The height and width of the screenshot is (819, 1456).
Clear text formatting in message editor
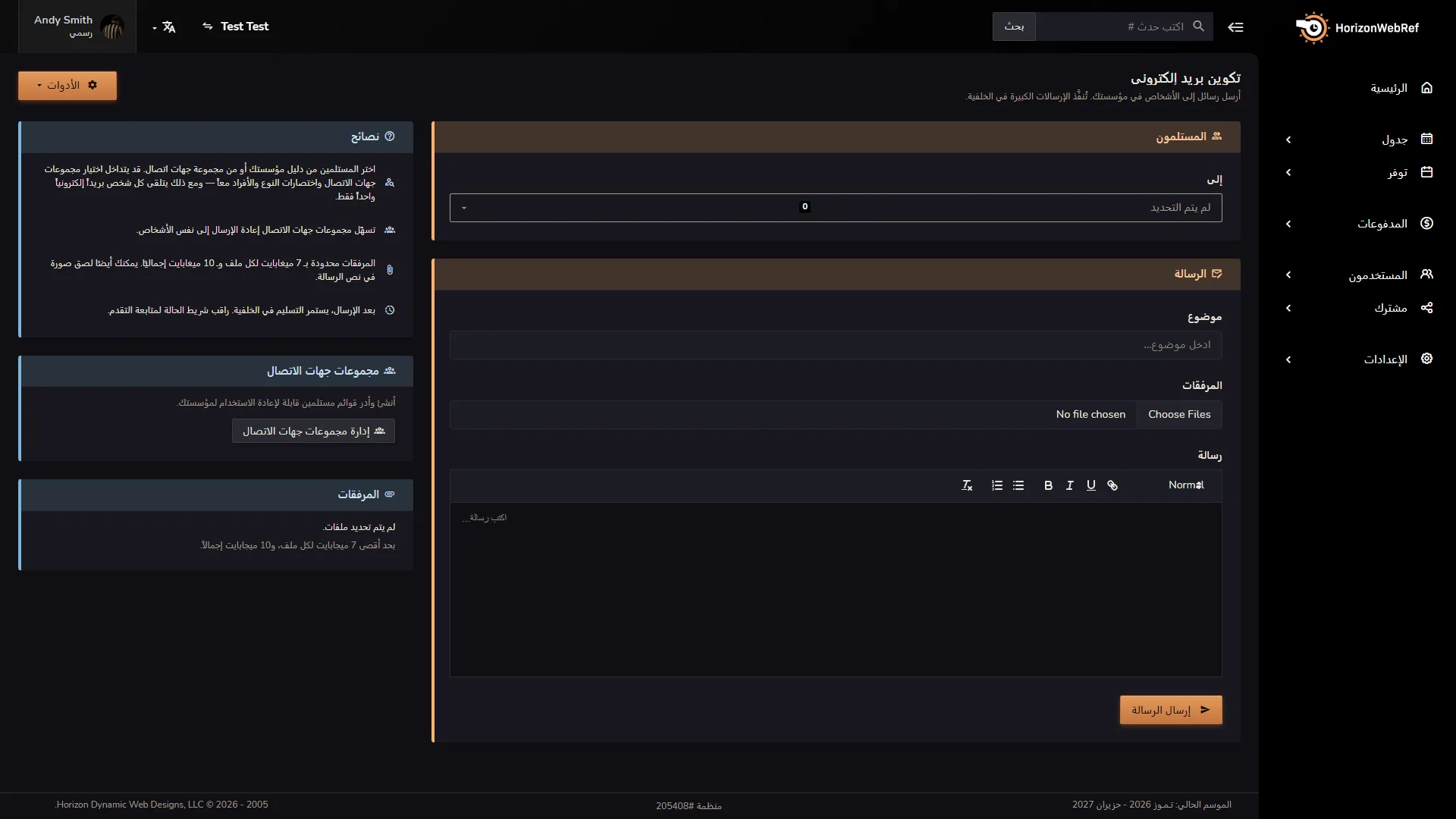pyautogui.click(x=967, y=485)
